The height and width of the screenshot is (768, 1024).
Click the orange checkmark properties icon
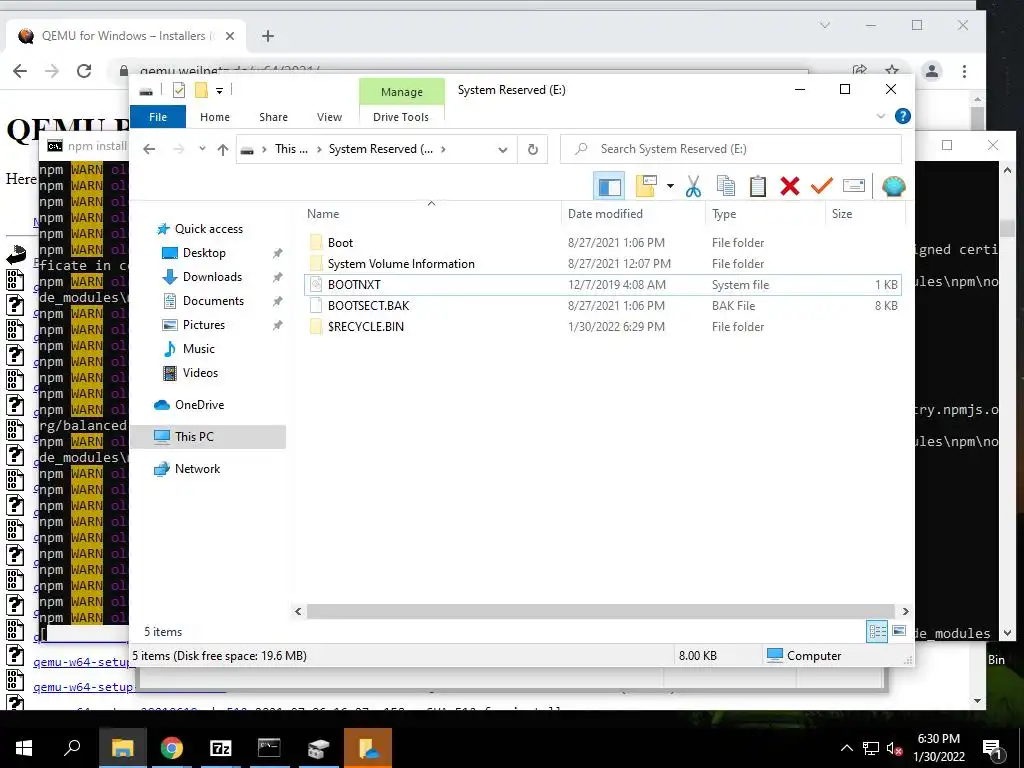(x=821, y=187)
